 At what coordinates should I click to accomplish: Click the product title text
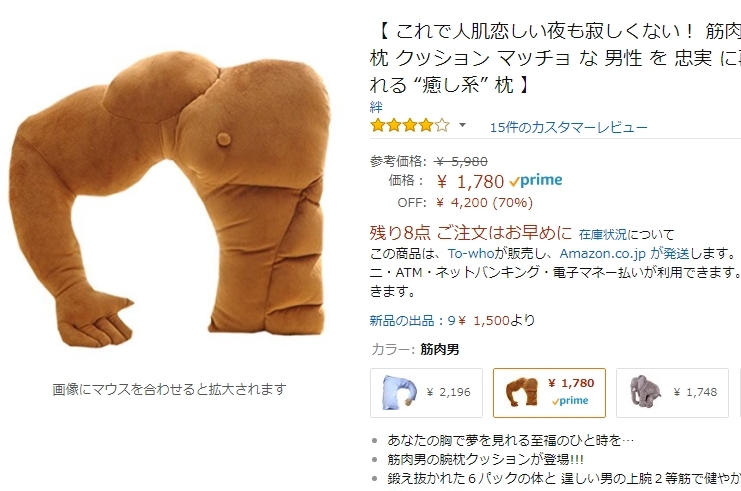click(x=555, y=58)
